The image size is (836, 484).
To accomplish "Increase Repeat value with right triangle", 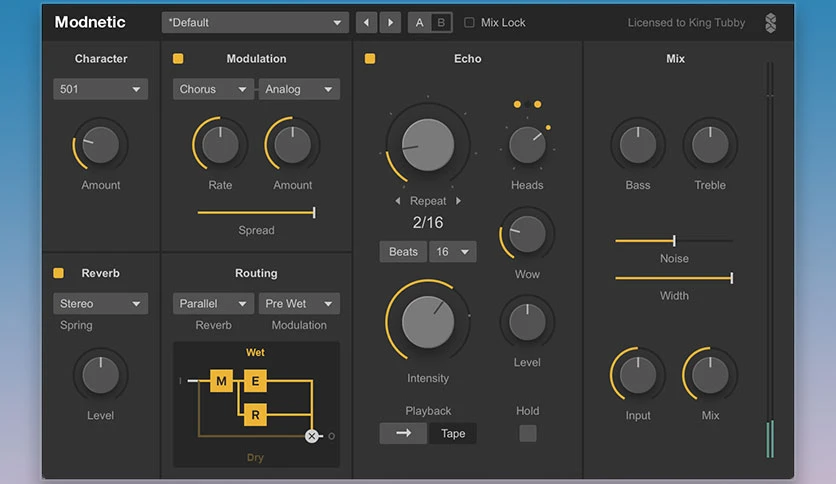I will (x=459, y=201).
